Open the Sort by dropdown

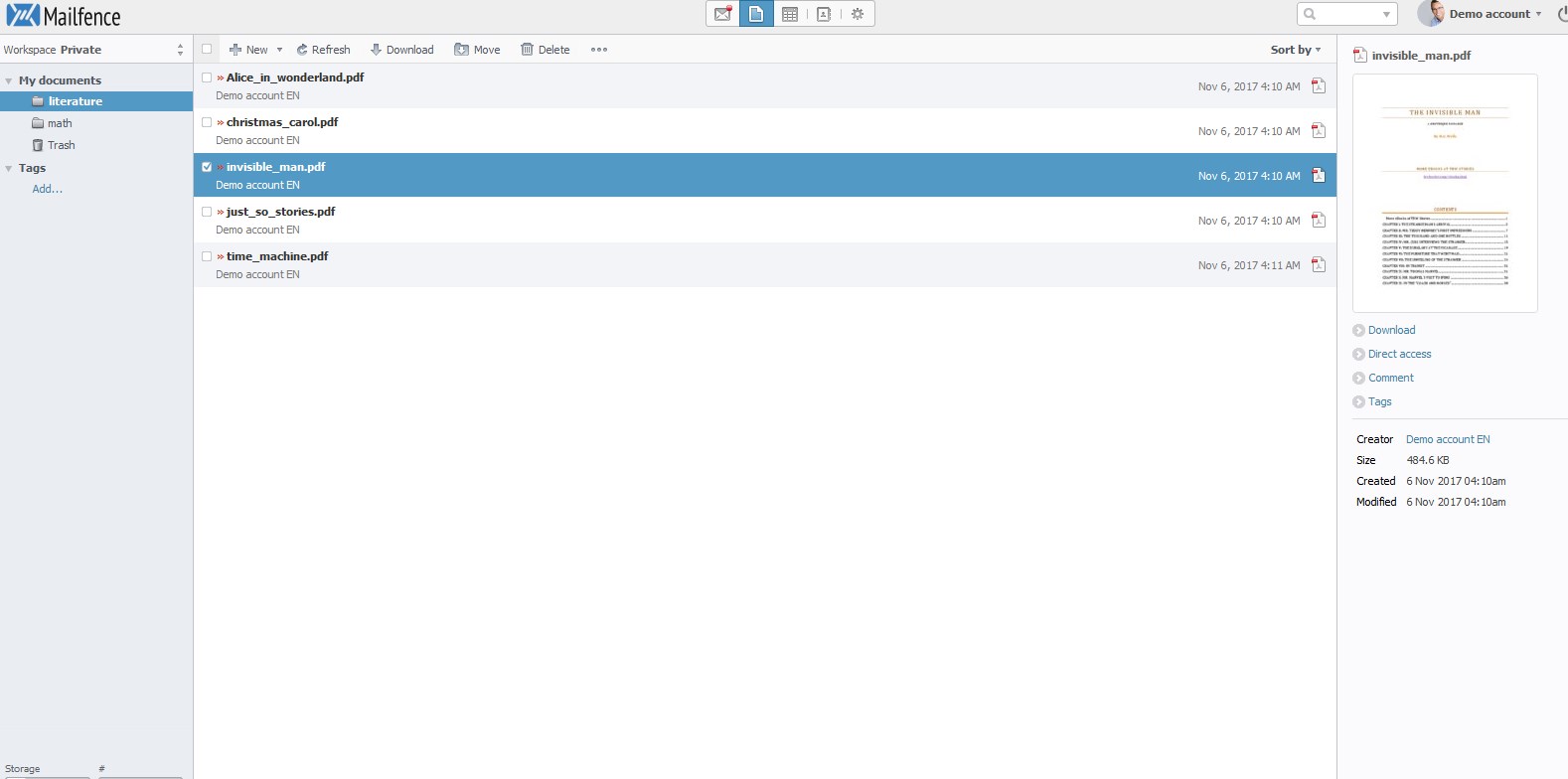coord(1296,50)
